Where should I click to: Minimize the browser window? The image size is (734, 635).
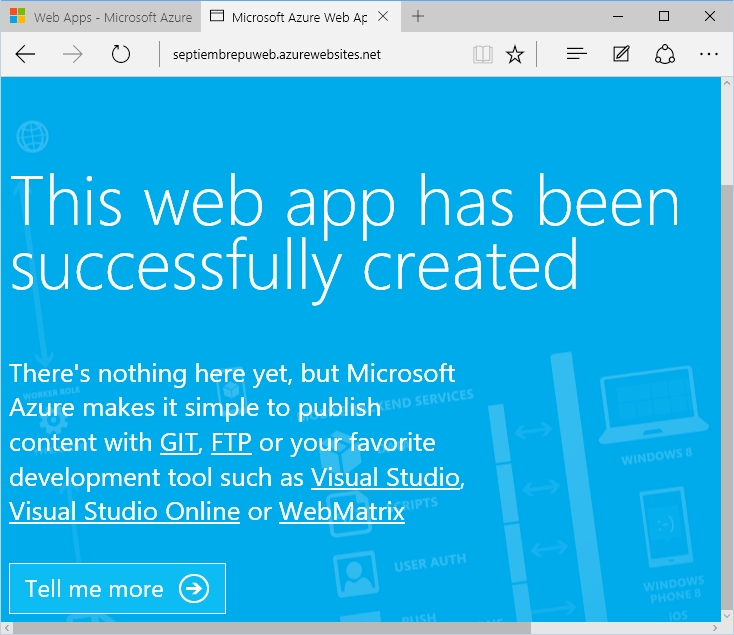[x=618, y=16]
